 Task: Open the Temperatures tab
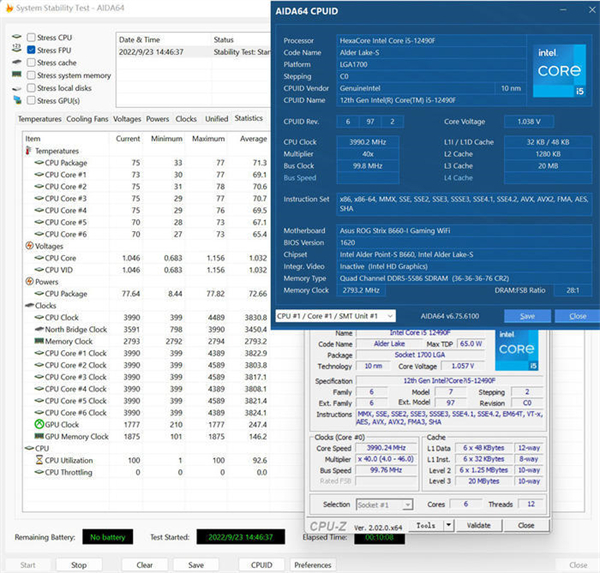tap(39, 119)
